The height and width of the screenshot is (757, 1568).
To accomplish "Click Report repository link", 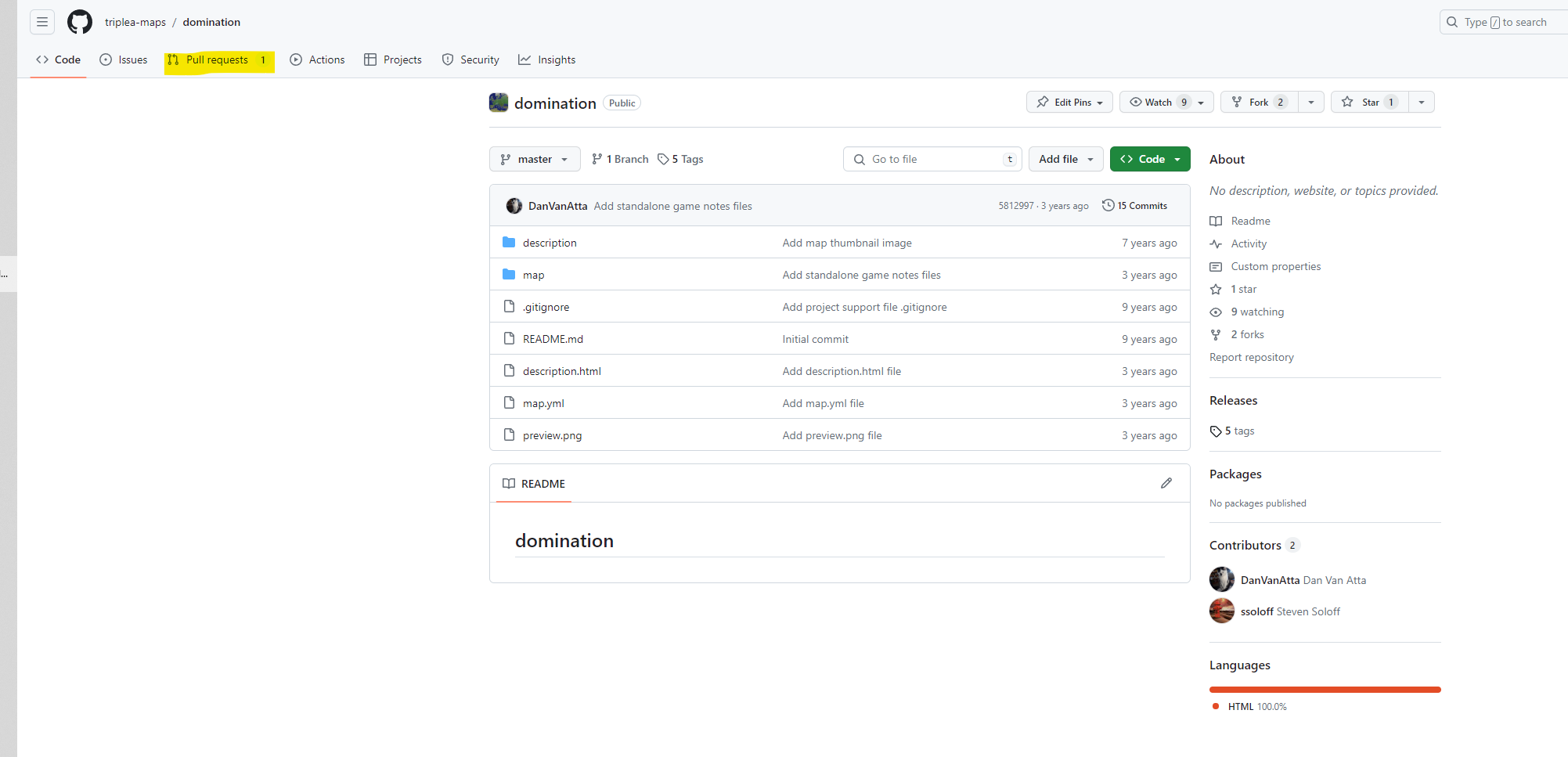I will point(1251,357).
